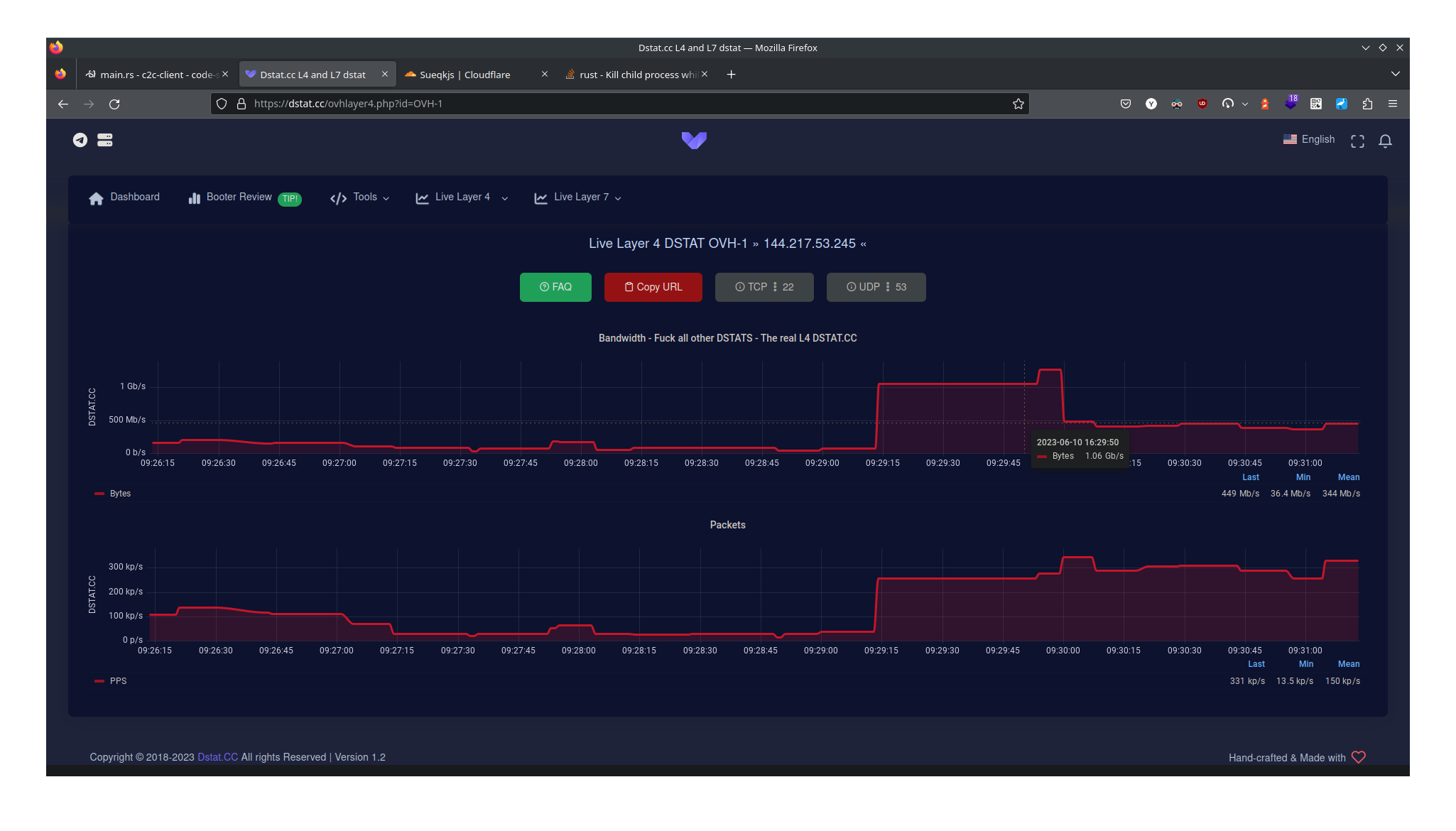Open the Firefox hamburger application menu
1456x831 pixels.
(1393, 104)
